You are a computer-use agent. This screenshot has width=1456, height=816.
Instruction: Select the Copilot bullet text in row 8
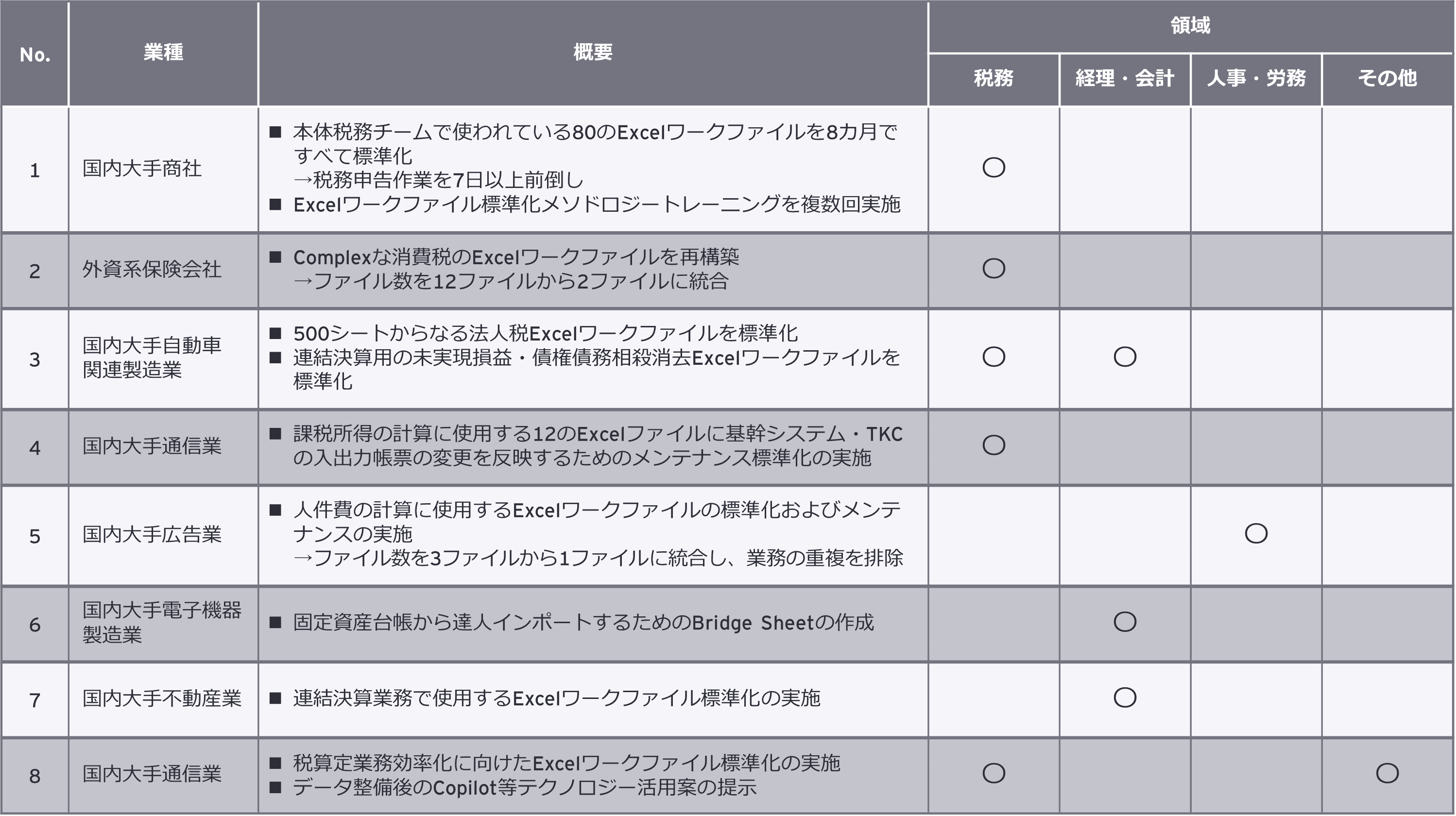point(525,788)
